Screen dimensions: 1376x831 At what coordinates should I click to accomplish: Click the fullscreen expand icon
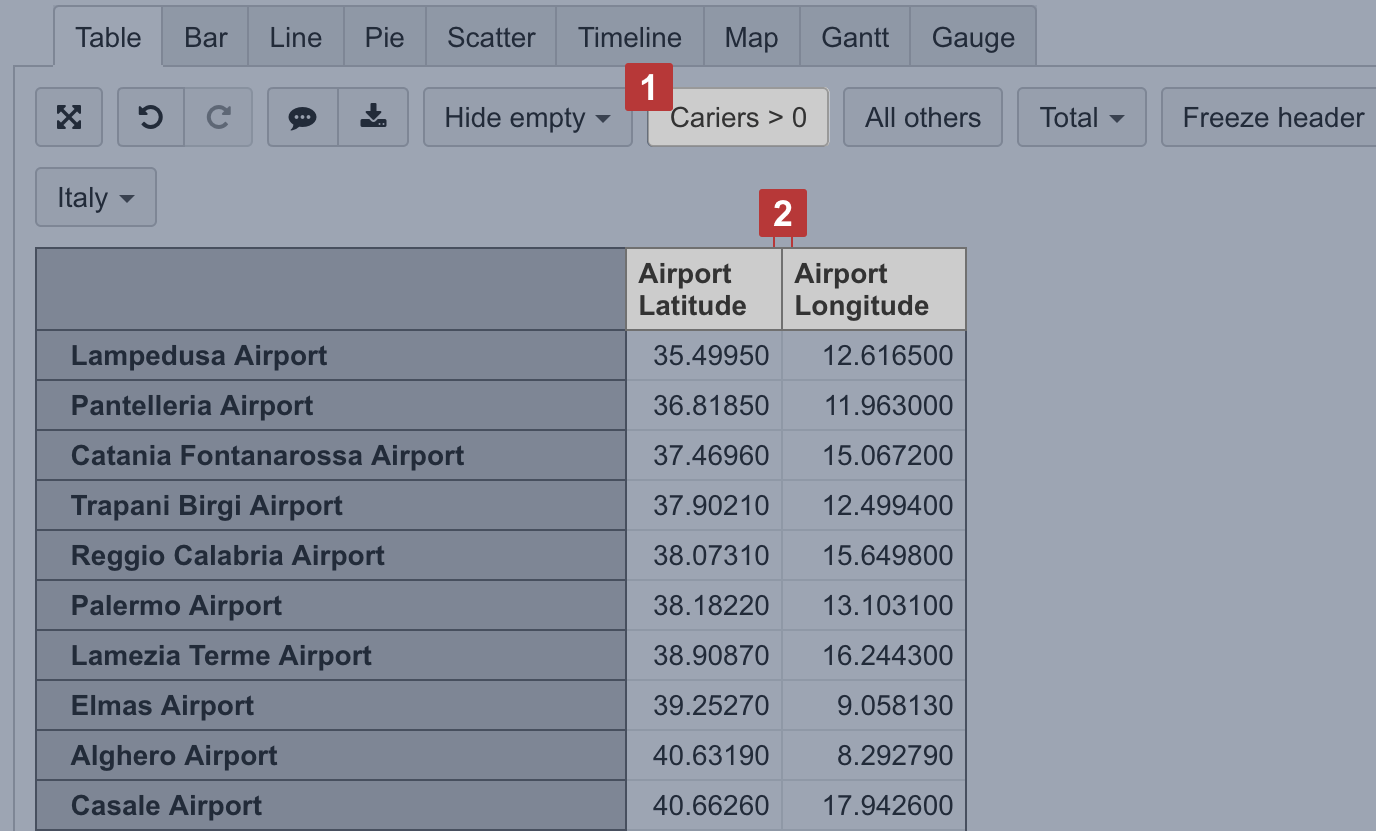tap(68, 118)
